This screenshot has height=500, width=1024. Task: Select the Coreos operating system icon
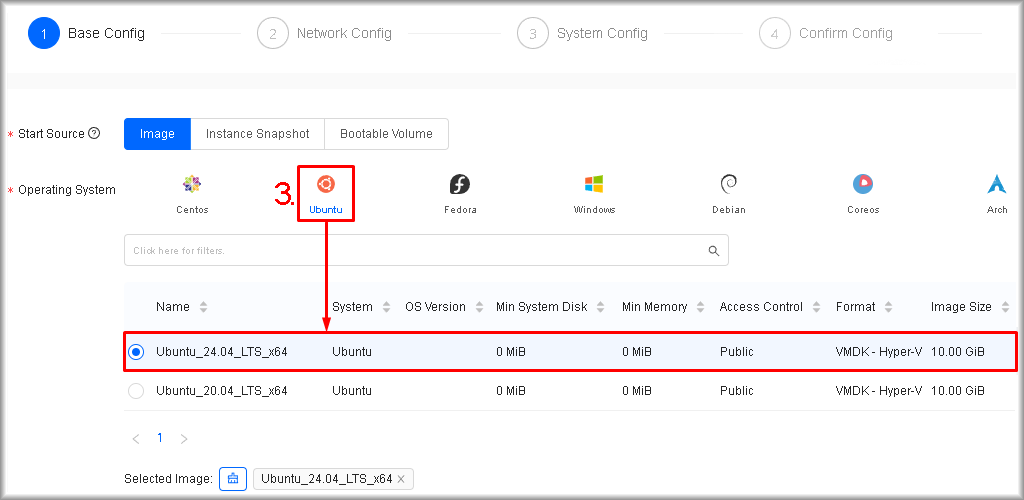pyautogui.click(x=863, y=185)
